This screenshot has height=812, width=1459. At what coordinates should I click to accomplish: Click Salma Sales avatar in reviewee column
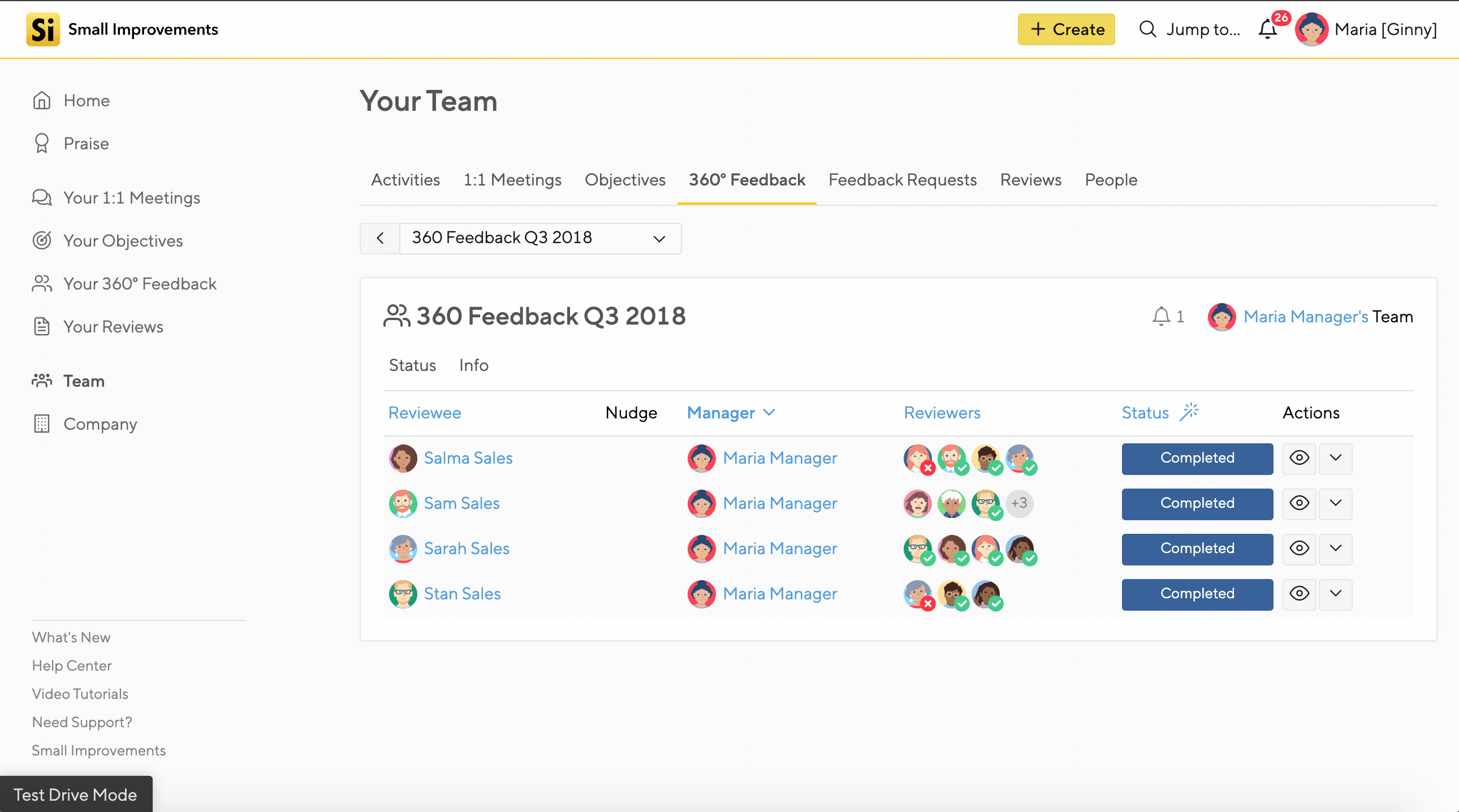pos(403,458)
